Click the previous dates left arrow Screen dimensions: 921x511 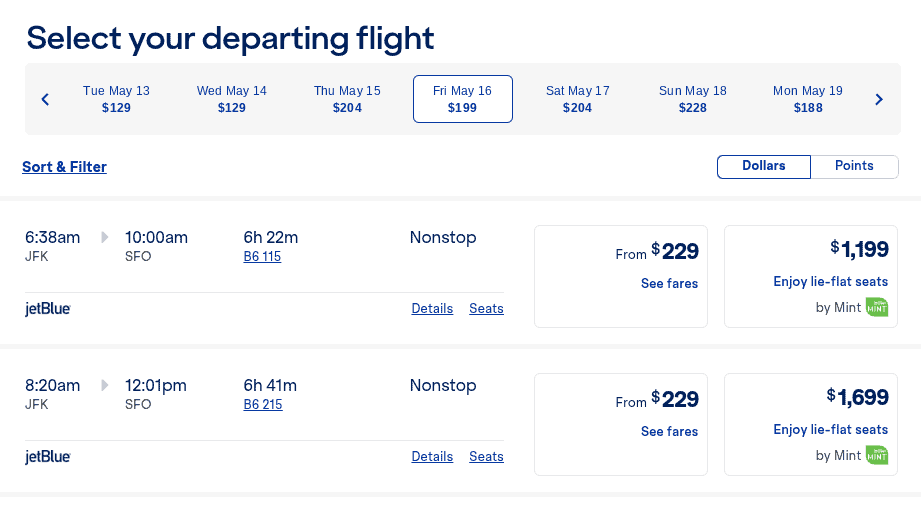pyautogui.click(x=45, y=99)
